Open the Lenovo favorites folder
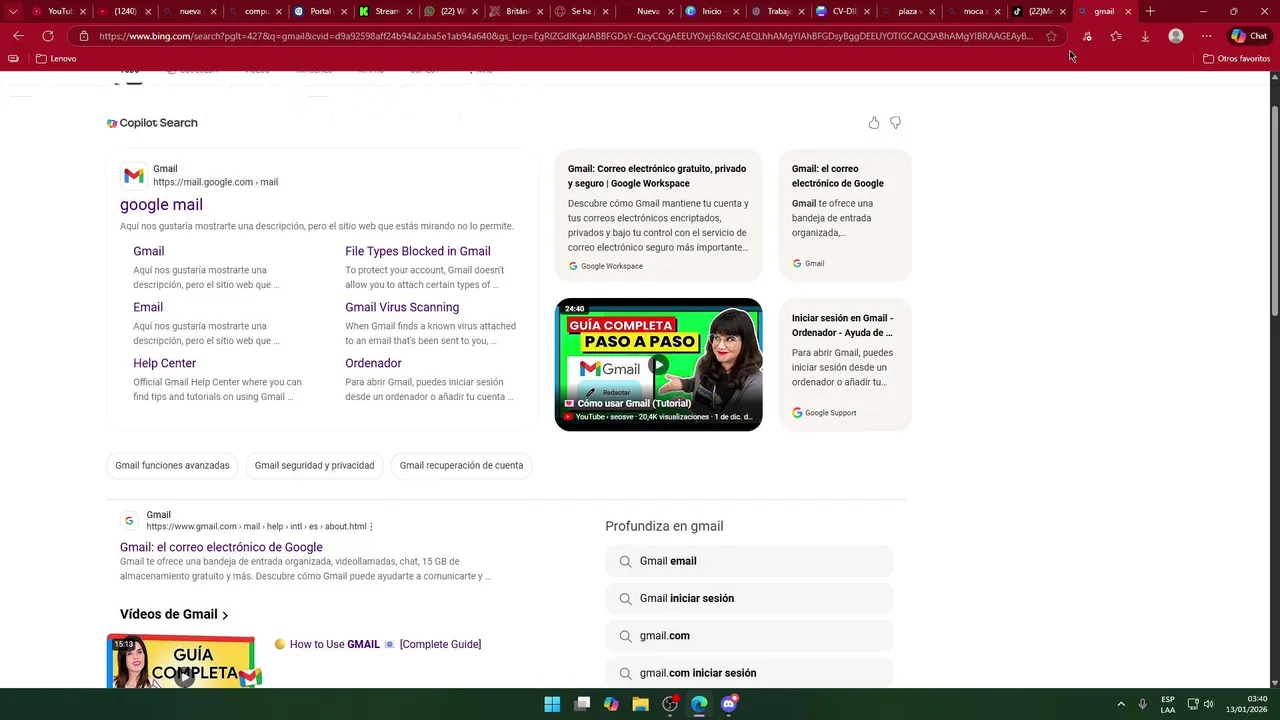Image resolution: width=1280 pixels, height=720 pixels. (56, 59)
